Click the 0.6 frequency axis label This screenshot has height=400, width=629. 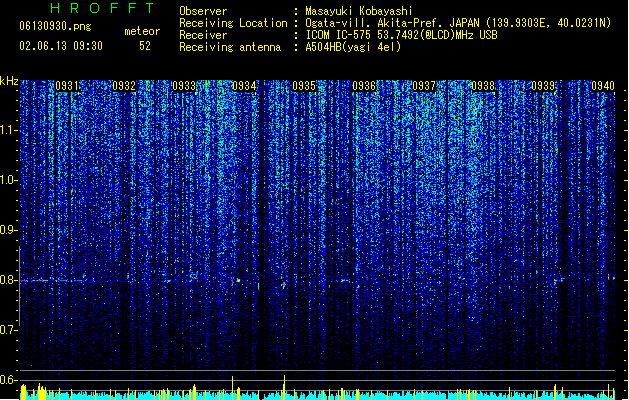tap(9, 380)
